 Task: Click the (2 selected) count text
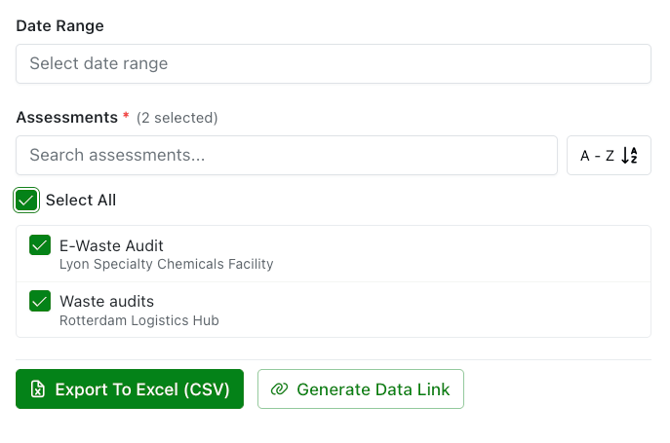pyautogui.click(x=177, y=118)
